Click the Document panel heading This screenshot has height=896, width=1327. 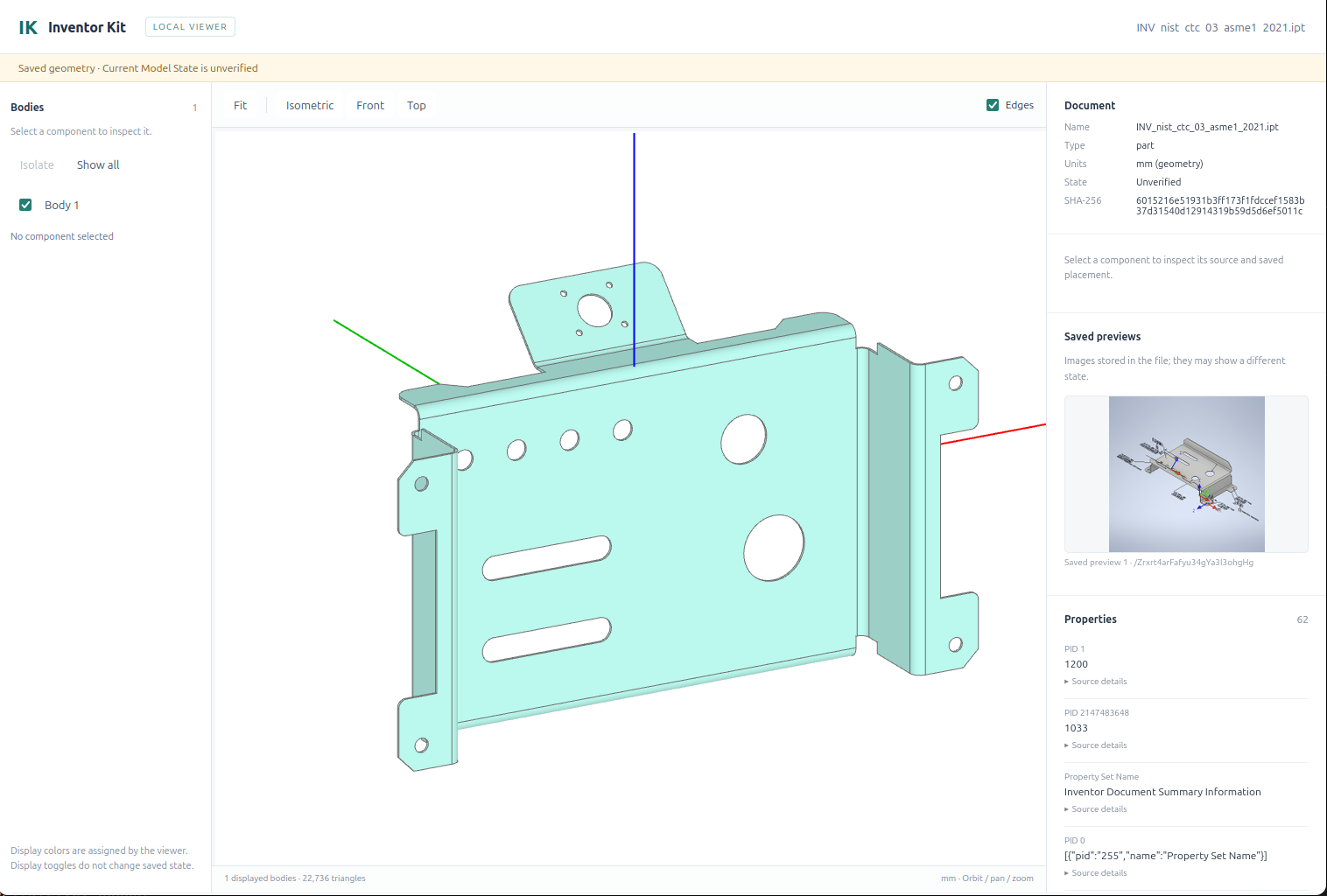pyautogui.click(x=1090, y=106)
